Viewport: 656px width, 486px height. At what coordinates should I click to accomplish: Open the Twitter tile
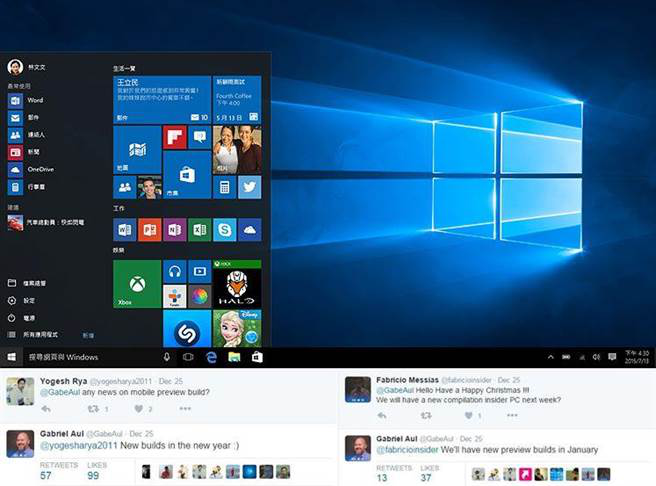[250, 187]
